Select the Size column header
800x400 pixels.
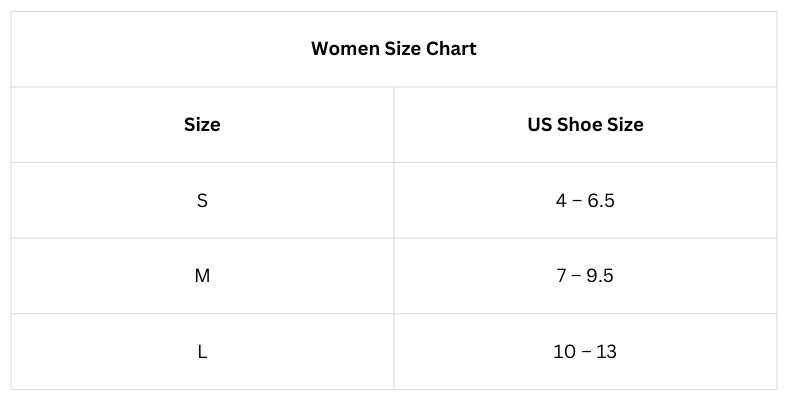tap(202, 125)
